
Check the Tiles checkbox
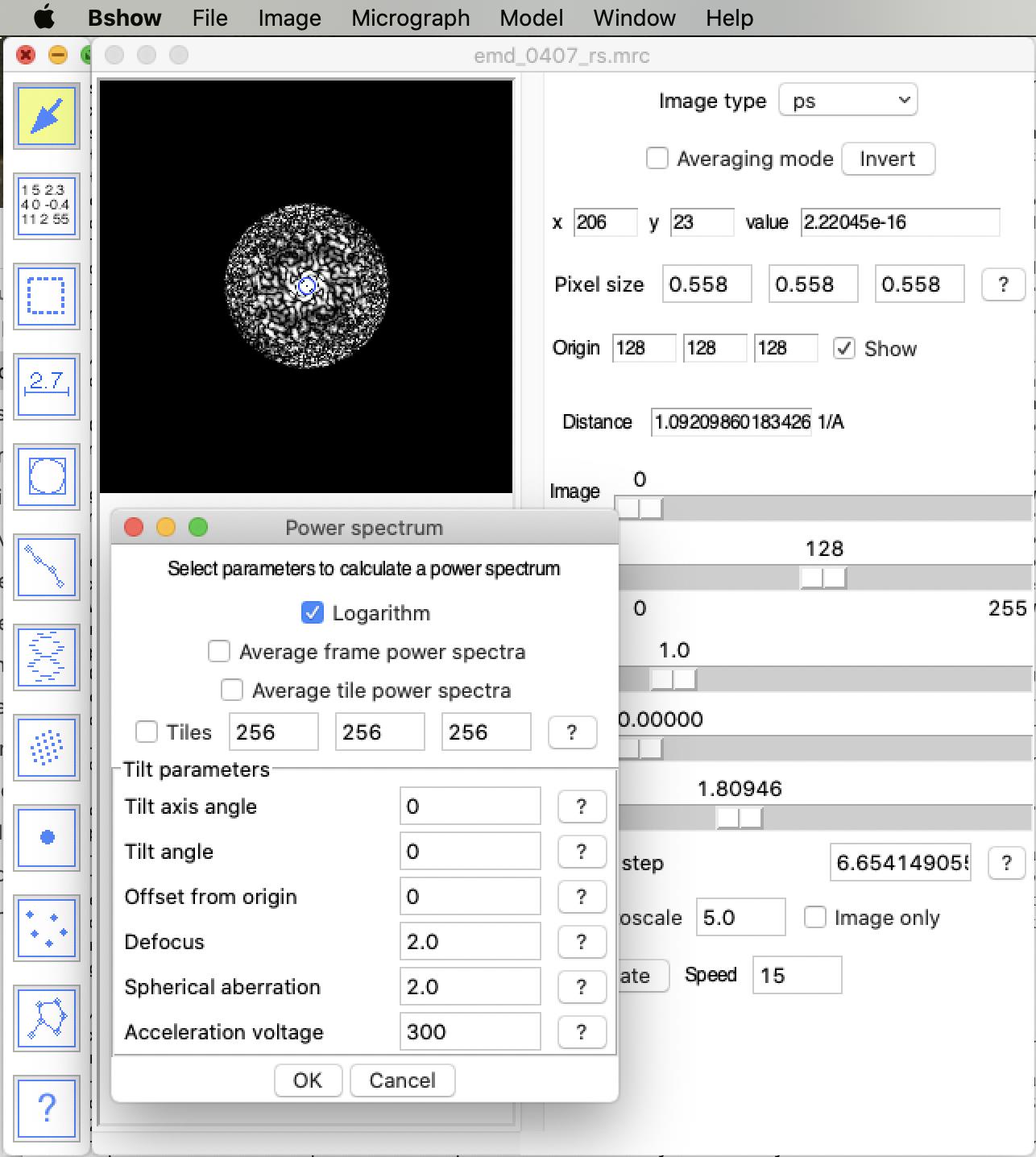coord(147,732)
